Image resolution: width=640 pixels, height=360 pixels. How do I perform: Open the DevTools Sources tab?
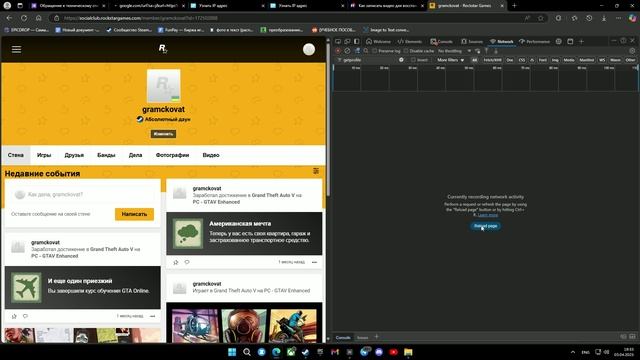click(472, 41)
